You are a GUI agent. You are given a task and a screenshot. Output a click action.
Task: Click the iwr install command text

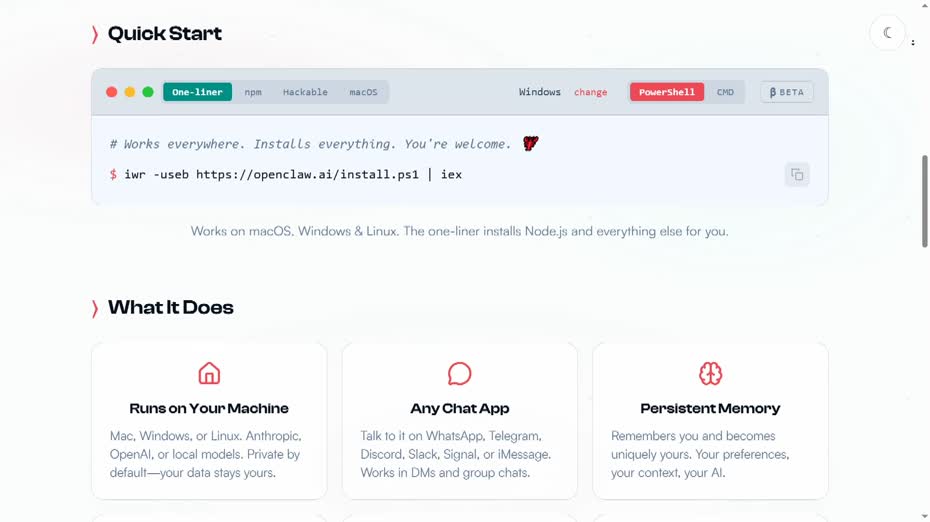[x=292, y=174]
